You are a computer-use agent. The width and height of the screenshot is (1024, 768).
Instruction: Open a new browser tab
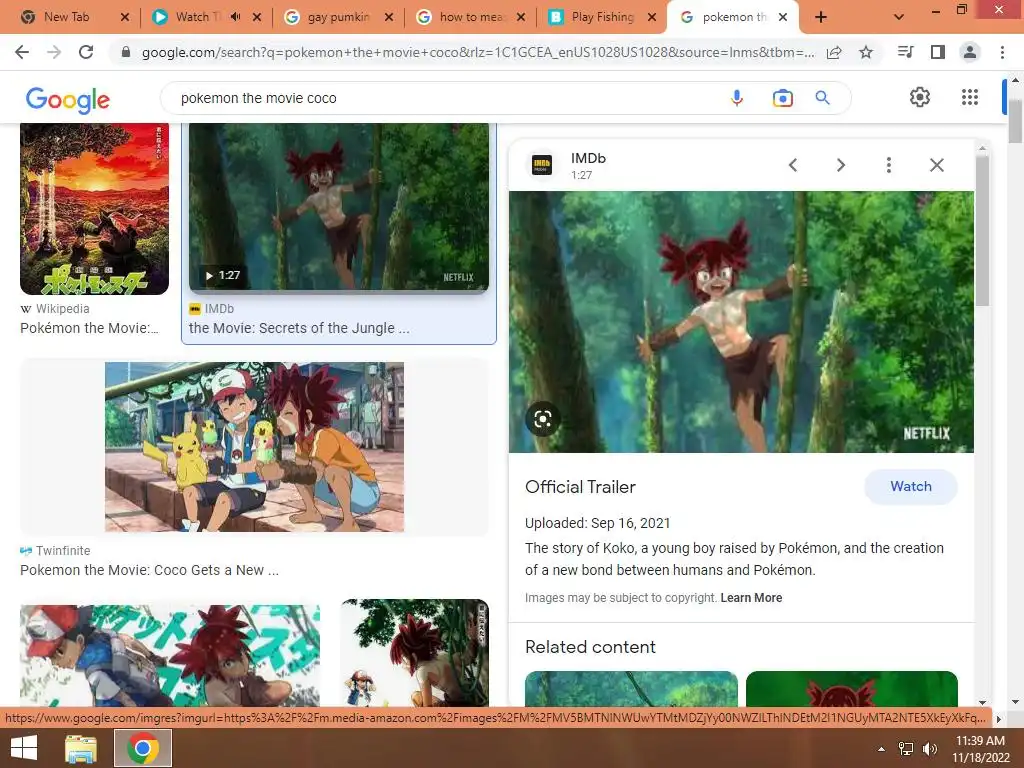coord(821,17)
